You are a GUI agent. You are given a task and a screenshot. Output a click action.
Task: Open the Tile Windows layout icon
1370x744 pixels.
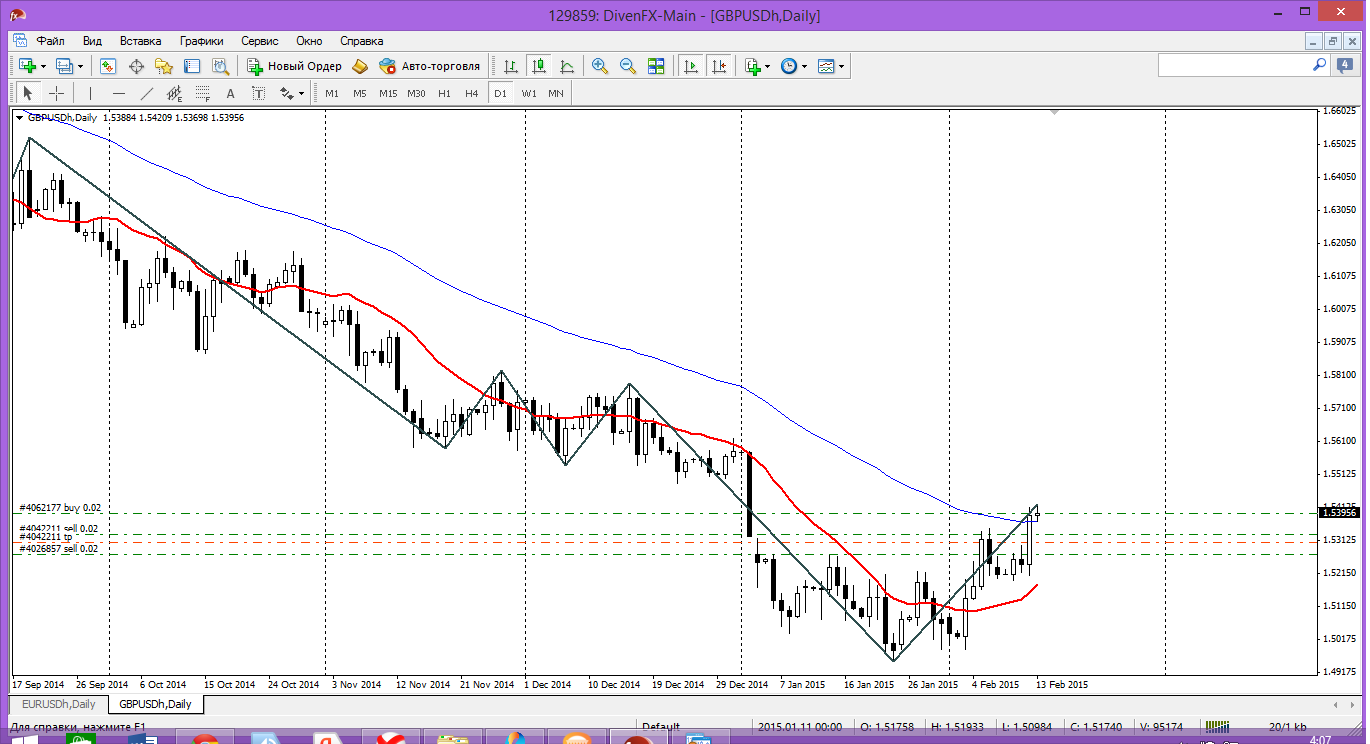click(656, 66)
